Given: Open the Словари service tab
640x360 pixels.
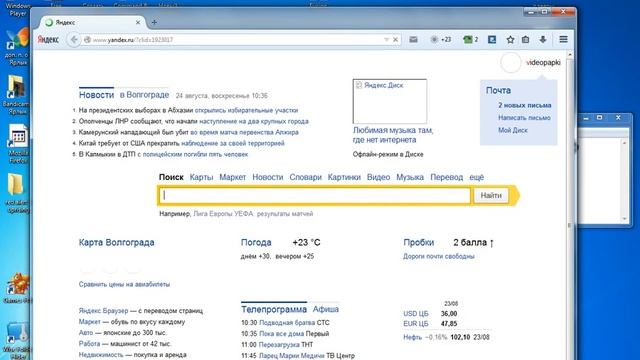Looking at the screenshot, I should coord(306,177).
